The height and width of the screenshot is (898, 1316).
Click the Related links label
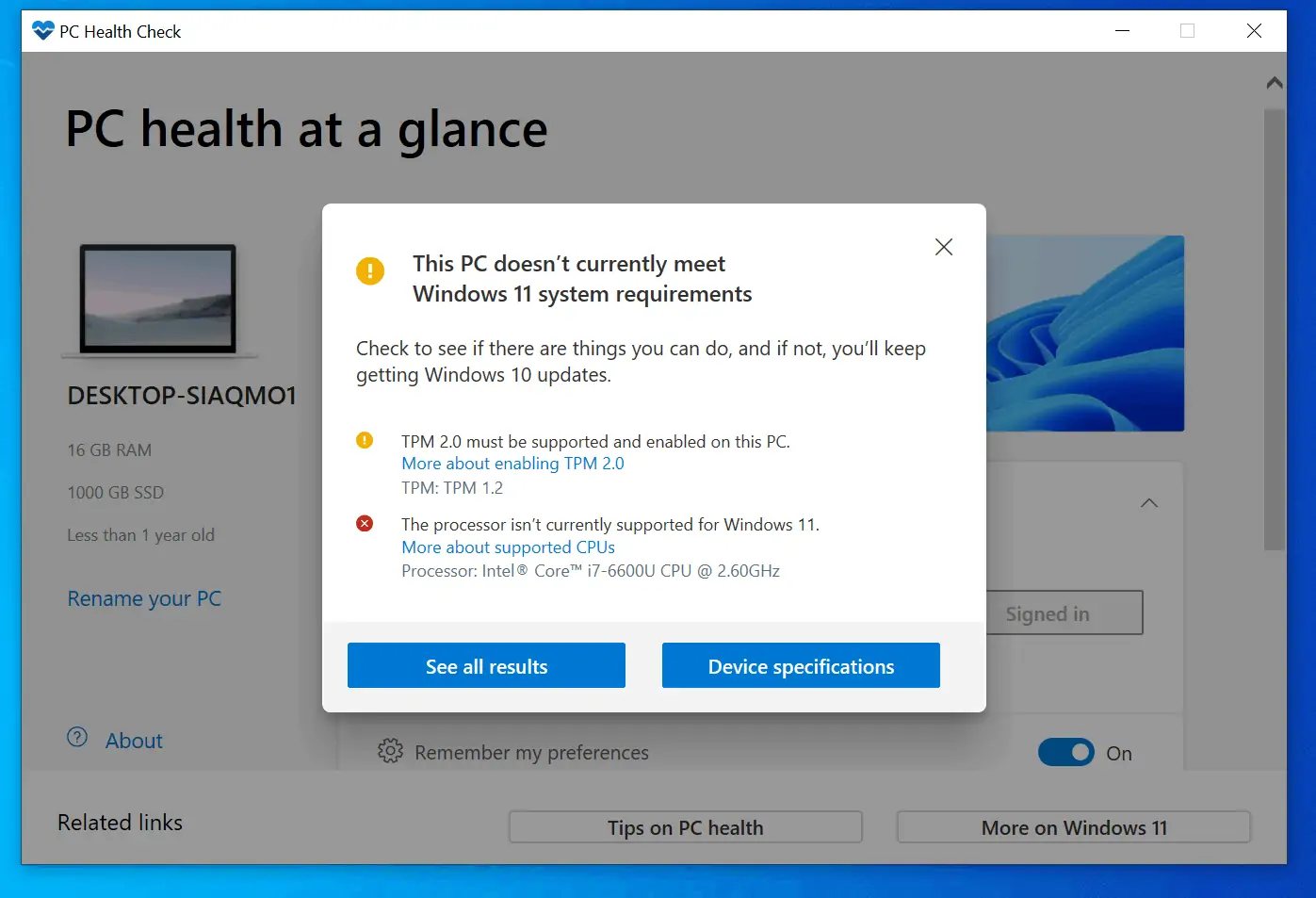point(120,823)
